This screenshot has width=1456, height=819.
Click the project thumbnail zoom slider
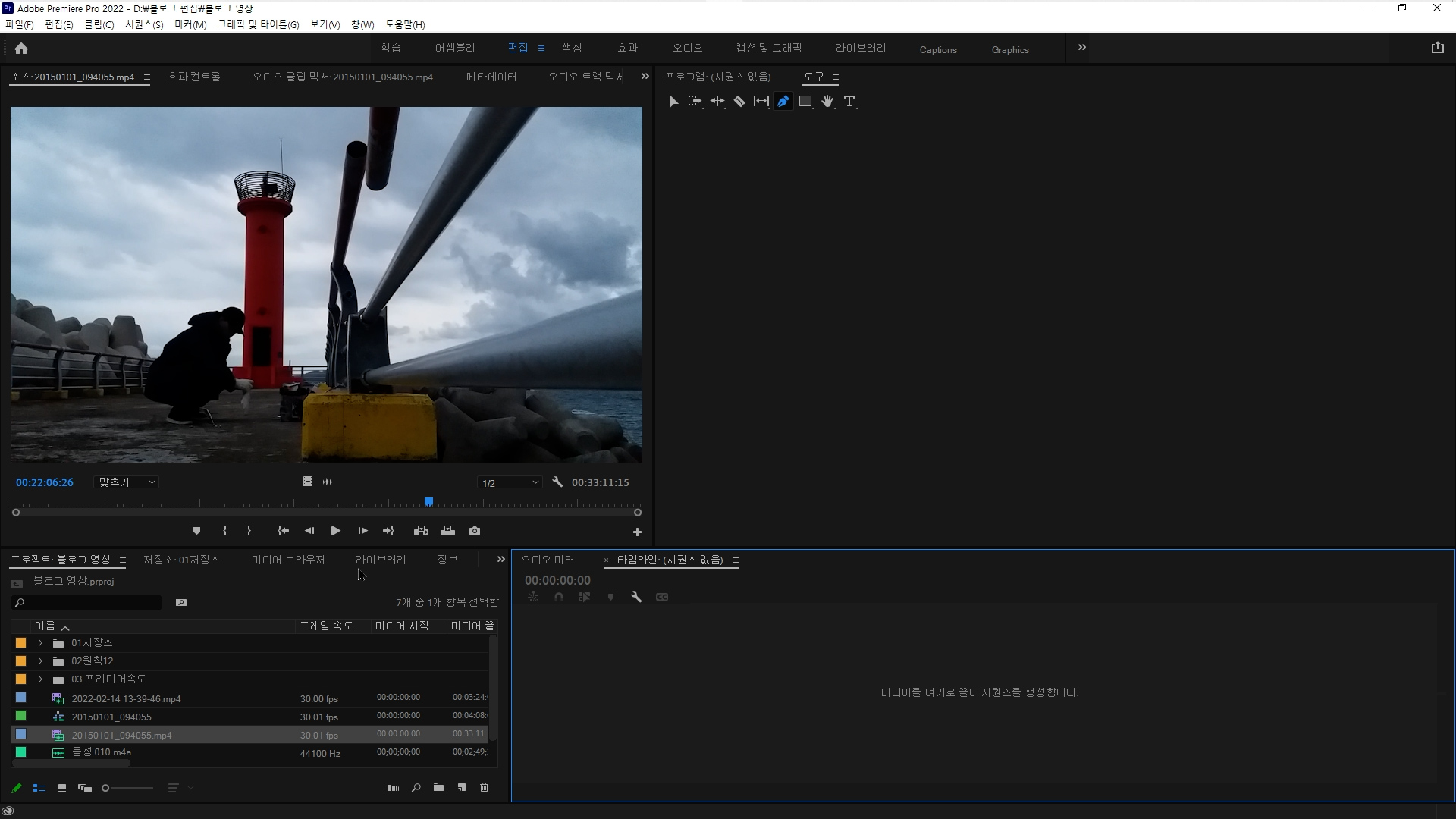click(127, 788)
